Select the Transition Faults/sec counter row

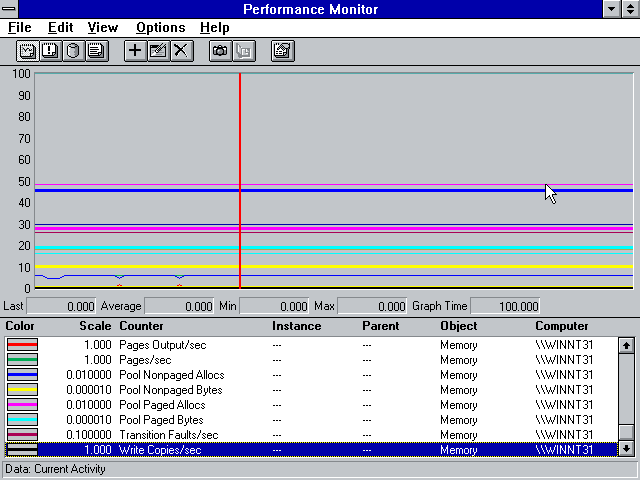pos(311,435)
